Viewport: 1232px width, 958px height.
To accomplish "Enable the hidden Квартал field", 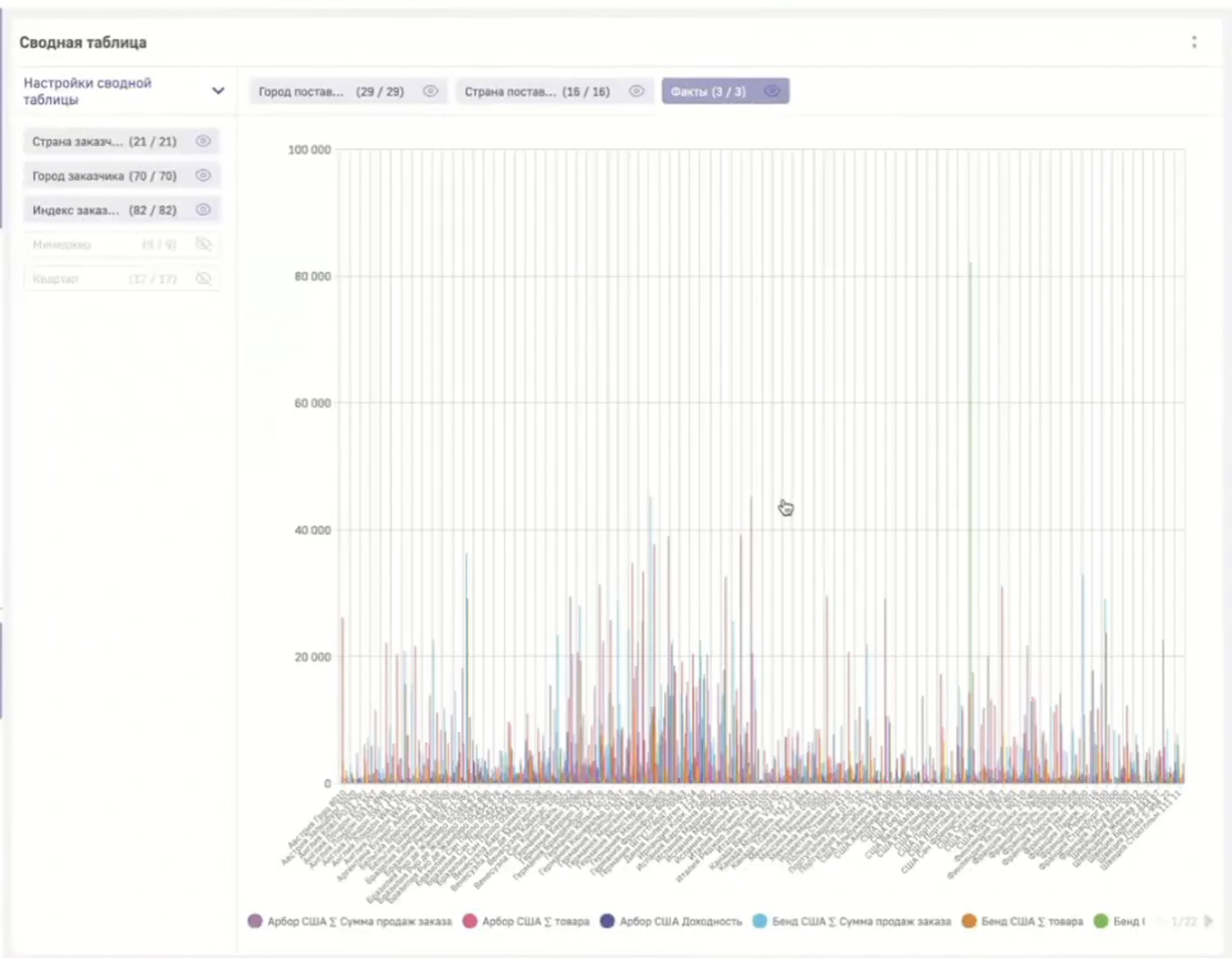I will pos(203,279).
